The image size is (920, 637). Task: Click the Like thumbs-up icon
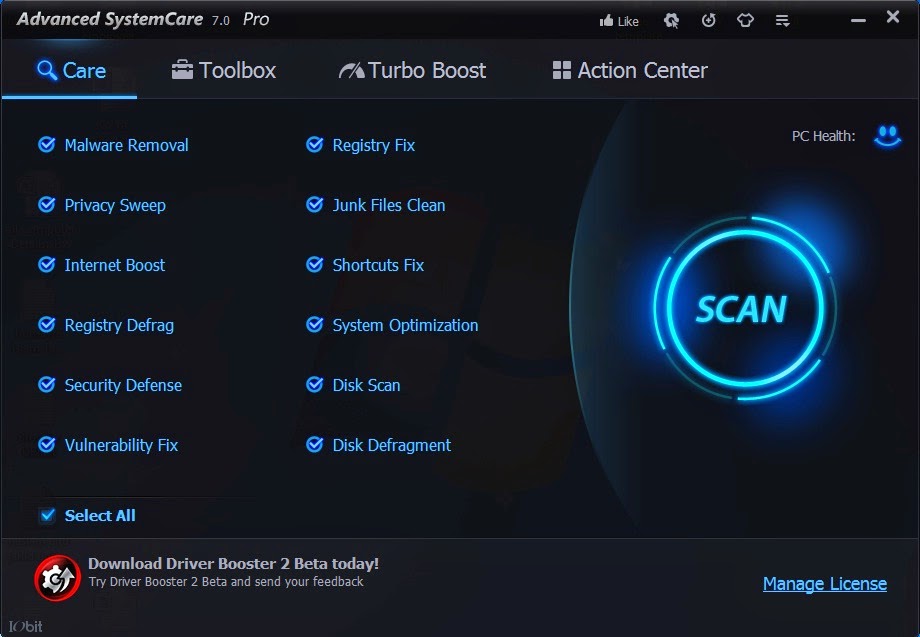pos(612,19)
